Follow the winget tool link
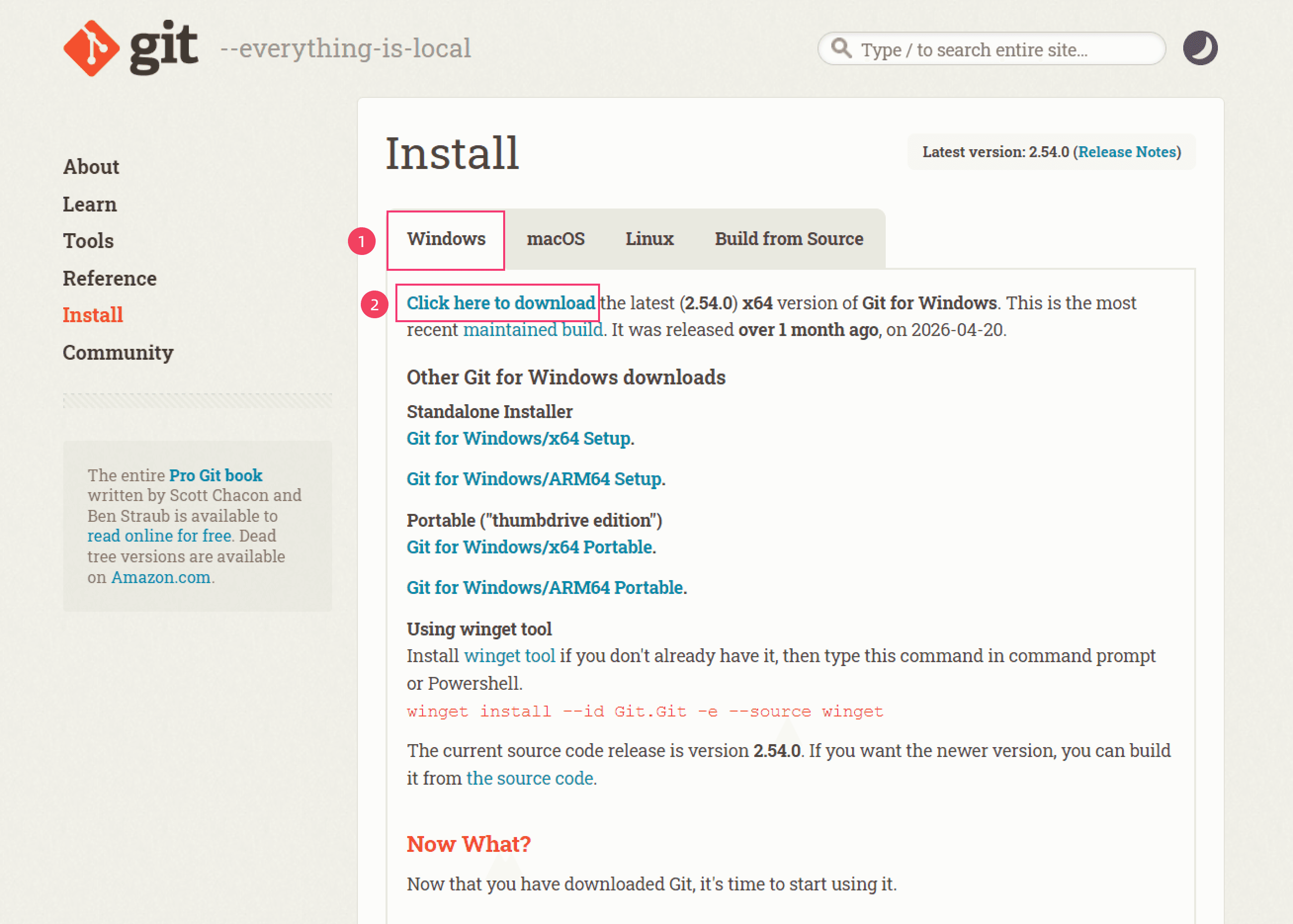Viewport: 1293px width, 924px height. (x=510, y=656)
